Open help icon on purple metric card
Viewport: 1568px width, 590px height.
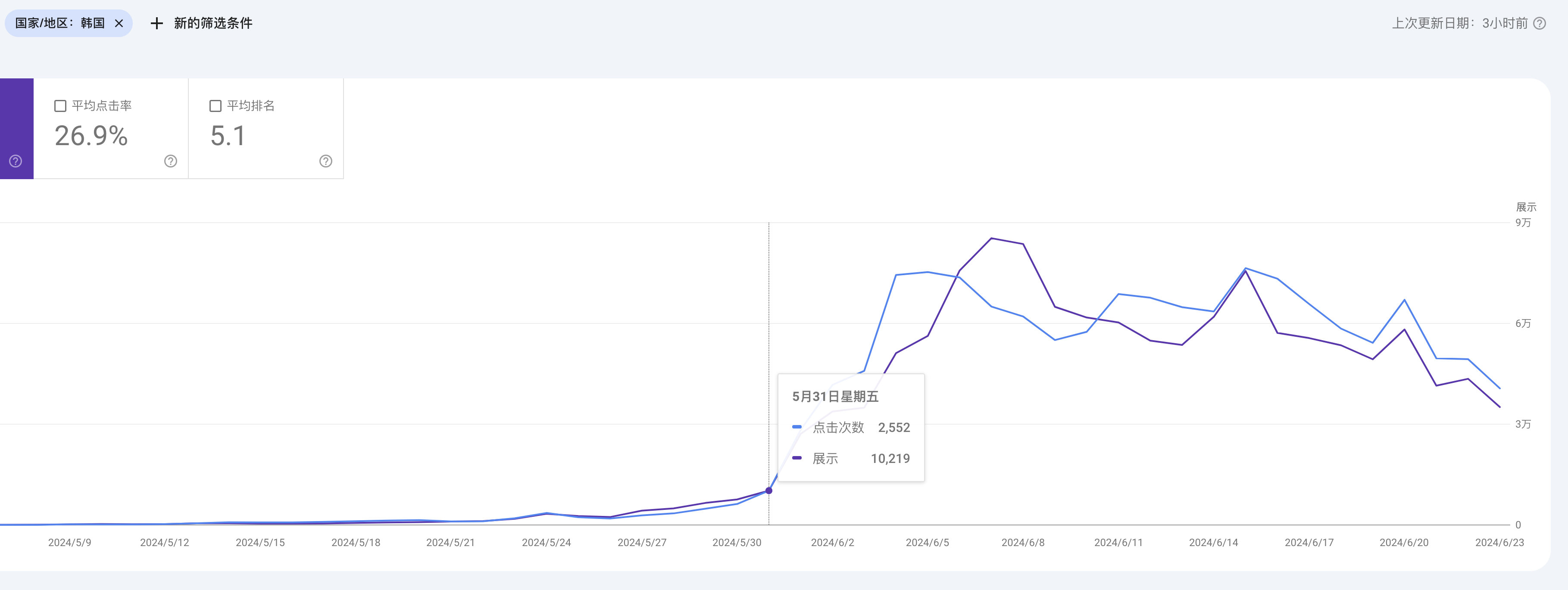click(16, 161)
